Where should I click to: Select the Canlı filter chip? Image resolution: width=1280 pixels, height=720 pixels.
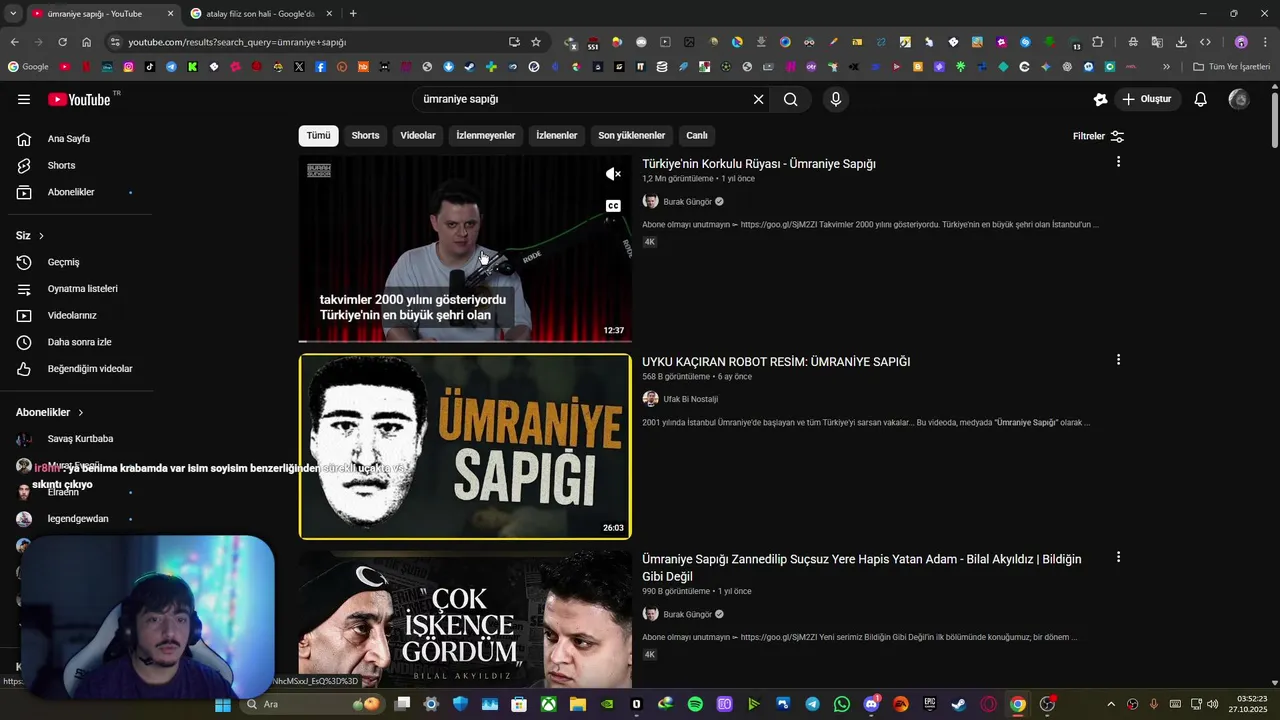697,136
